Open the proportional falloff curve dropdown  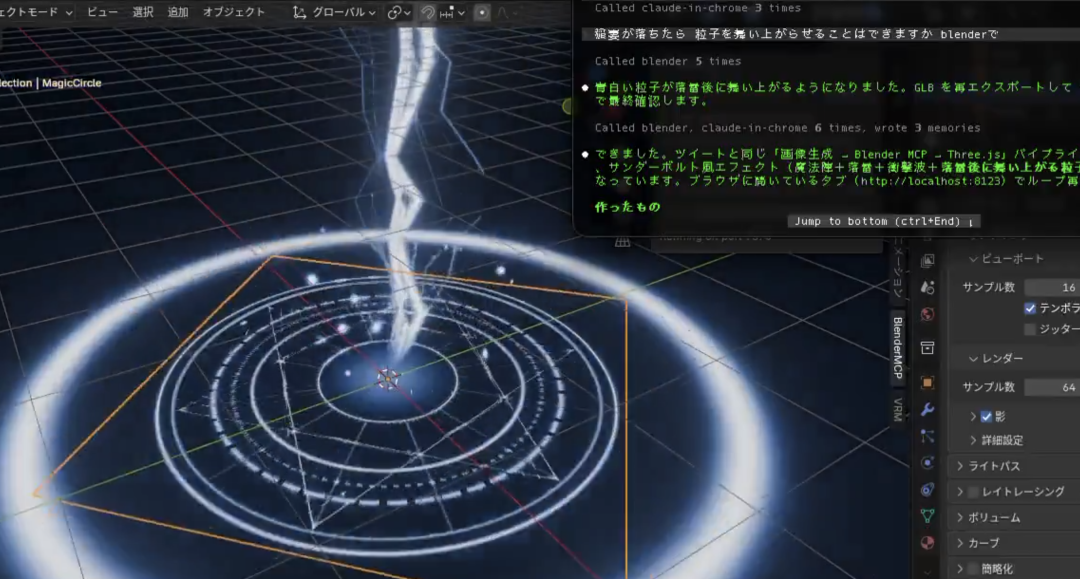click(x=508, y=12)
